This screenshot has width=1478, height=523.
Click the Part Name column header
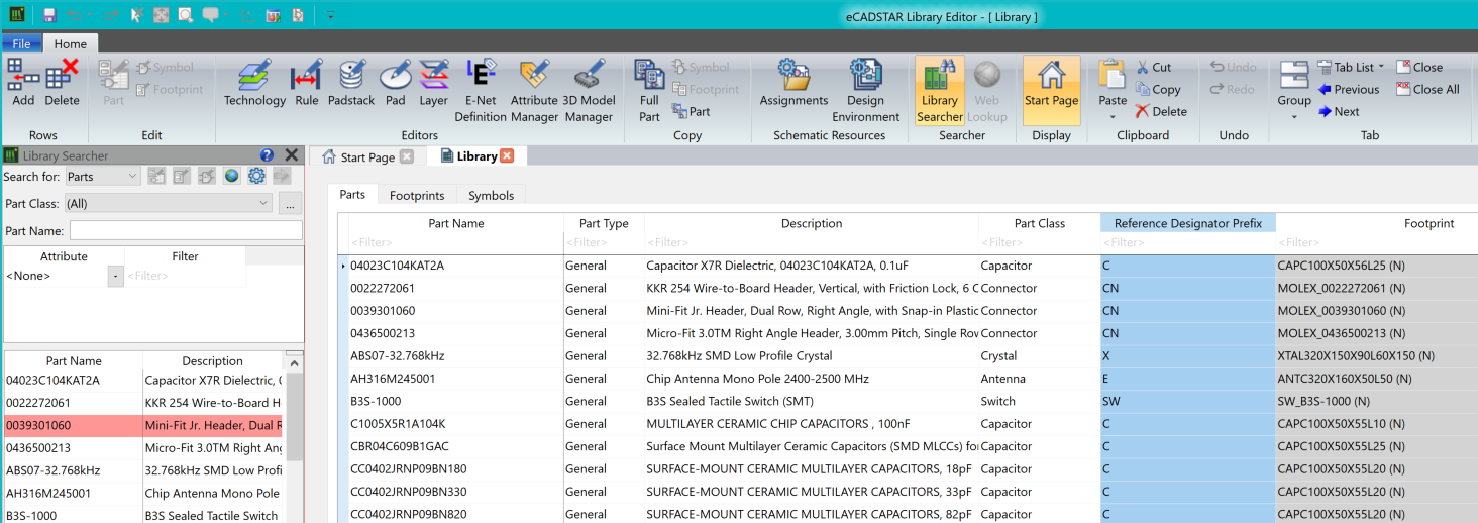pyautogui.click(x=456, y=223)
